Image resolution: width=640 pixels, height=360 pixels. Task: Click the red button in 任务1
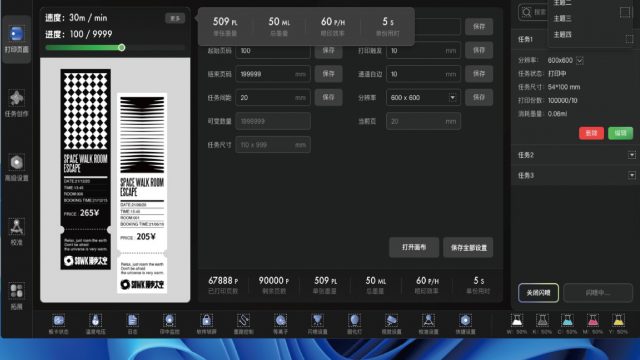point(591,133)
